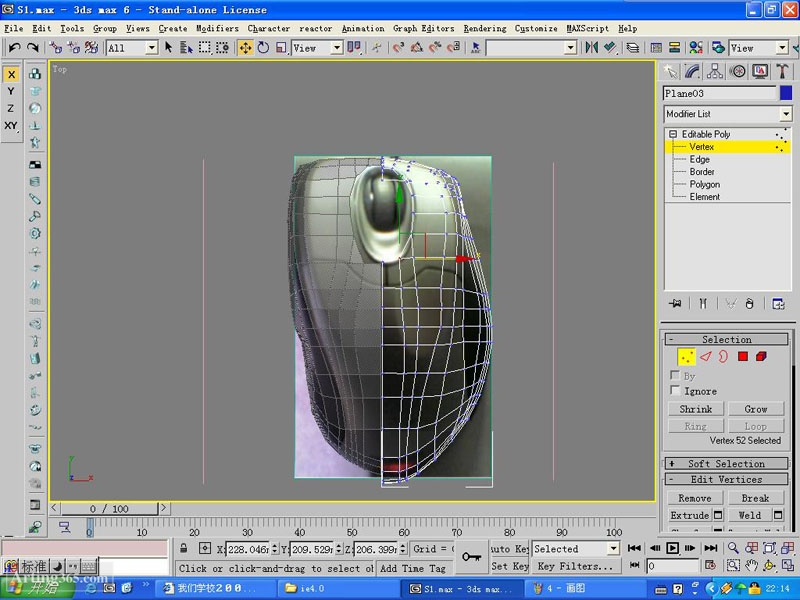
Task: Open the Modifiers menu
Action: (217, 28)
